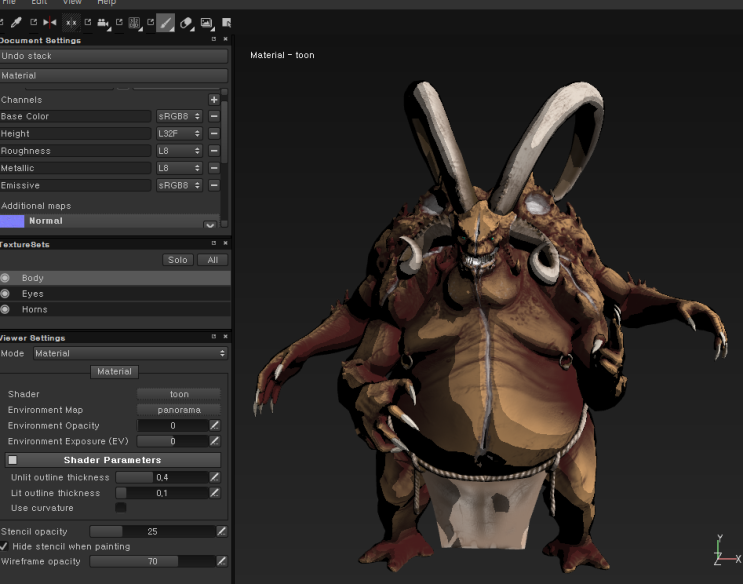Viewport: 743px width, 584px height.
Task: Remove the Emissive channel
Action: pos(214,185)
